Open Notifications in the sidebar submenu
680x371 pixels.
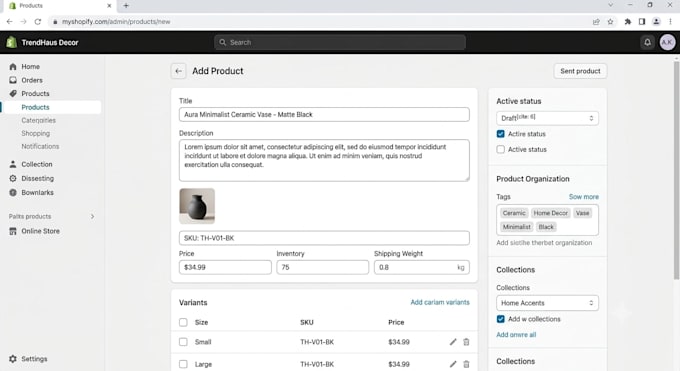(x=40, y=146)
